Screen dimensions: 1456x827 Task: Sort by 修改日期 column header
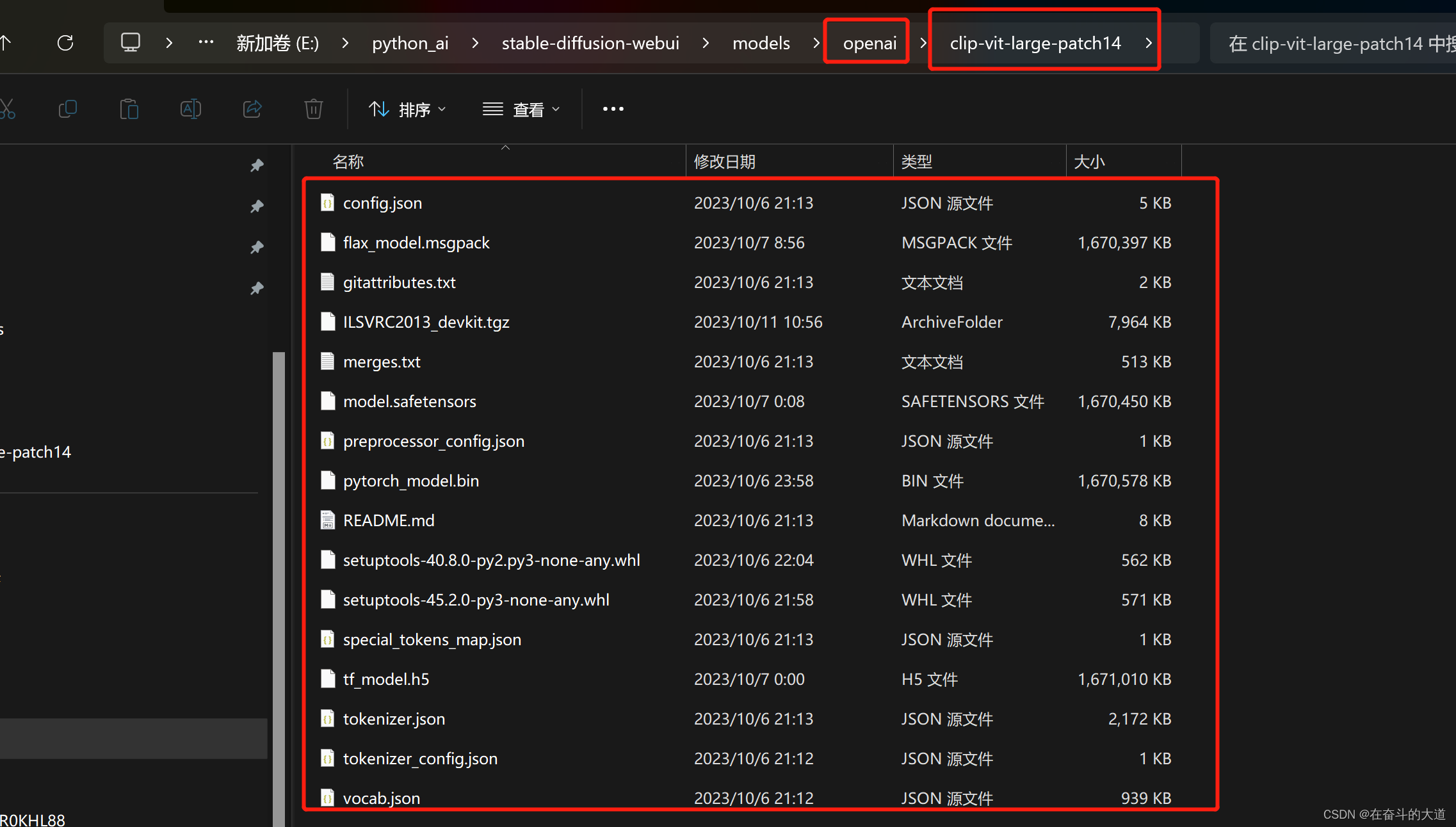pos(724,161)
